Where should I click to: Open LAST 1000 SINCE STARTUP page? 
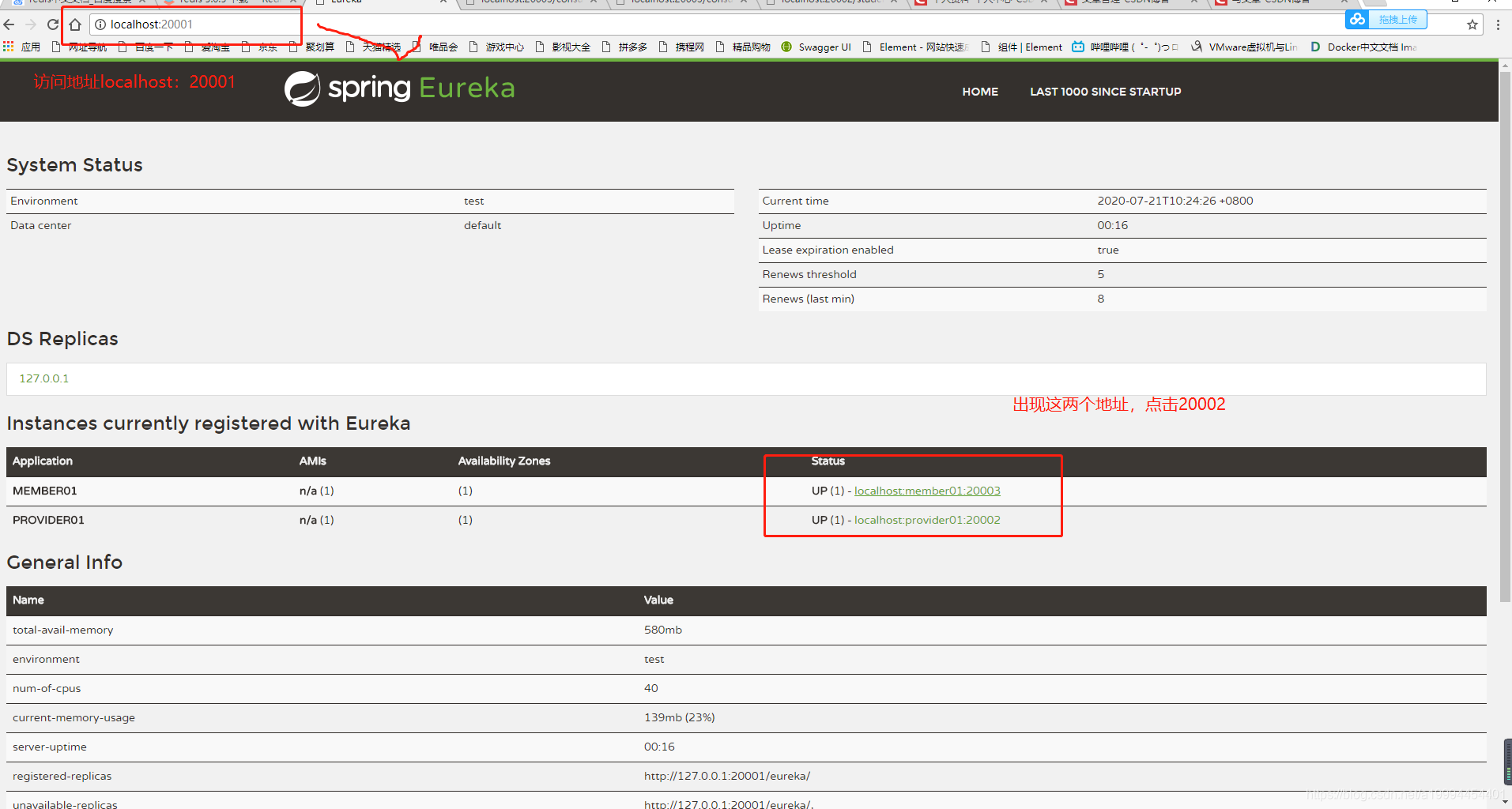click(1106, 92)
